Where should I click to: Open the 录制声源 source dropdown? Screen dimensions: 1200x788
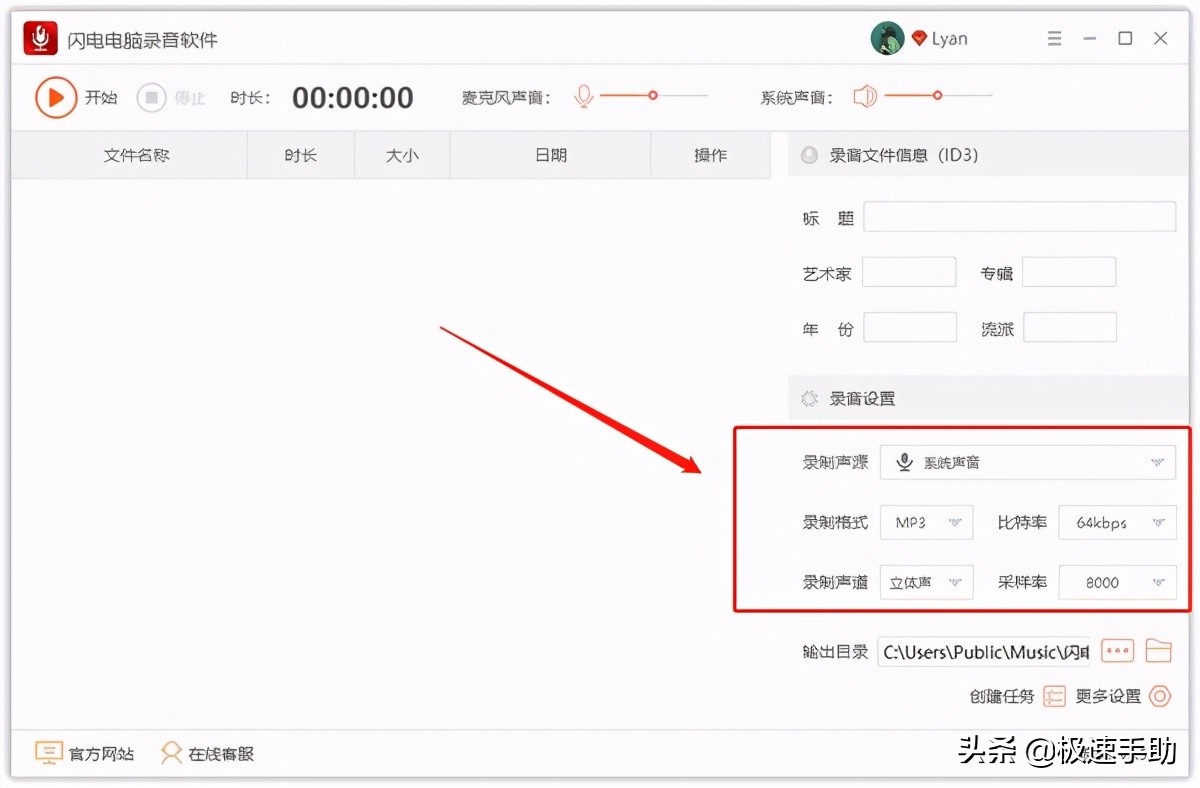pyautogui.click(x=1028, y=462)
